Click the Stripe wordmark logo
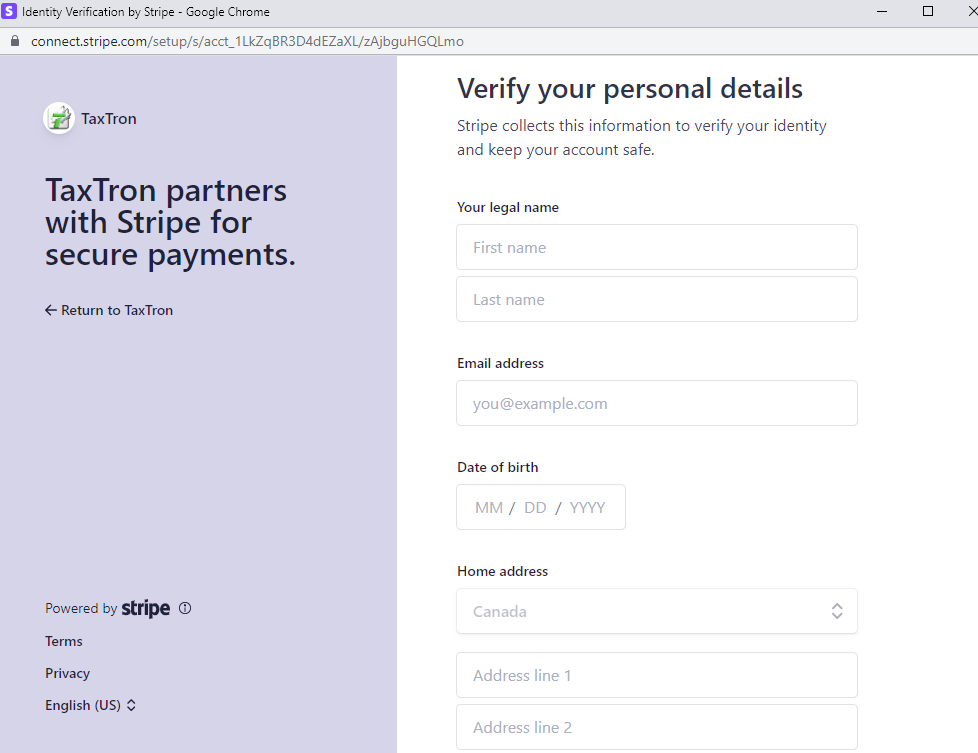Image resolution: width=978 pixels, height=753 pixels. pos(145,608)
